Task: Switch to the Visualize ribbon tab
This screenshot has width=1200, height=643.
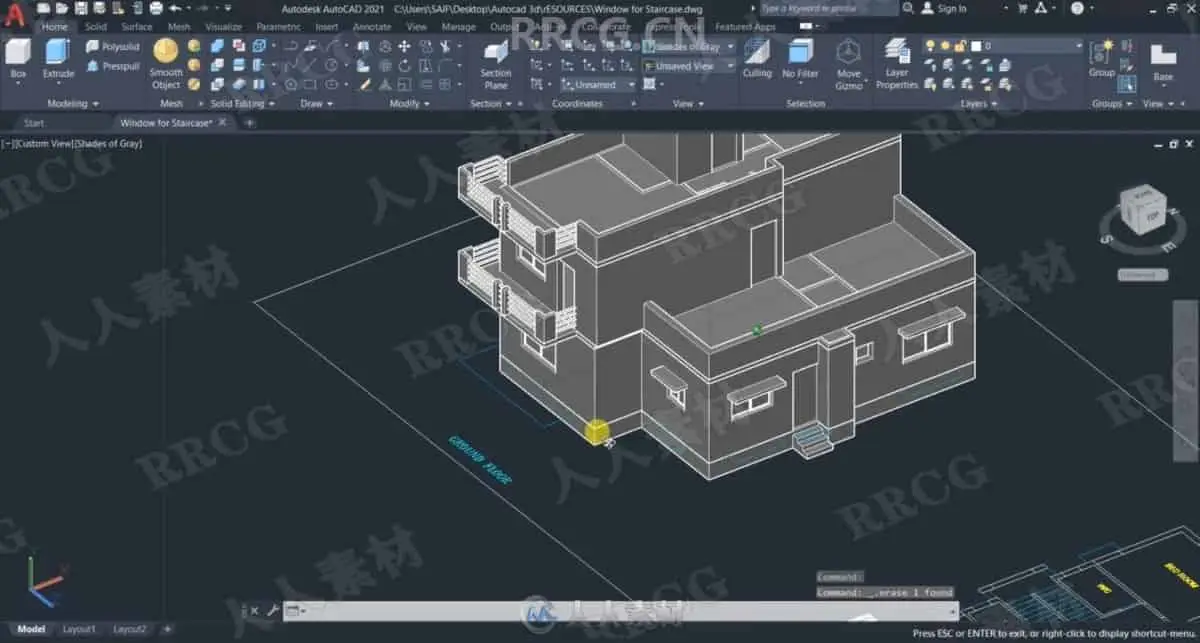Action: (x=223, y=27)
